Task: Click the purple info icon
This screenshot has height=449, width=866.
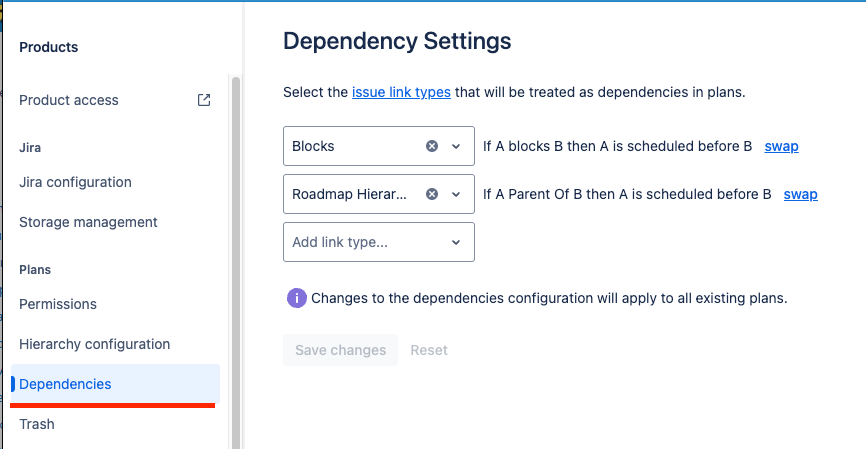Action: coord(297,298)
